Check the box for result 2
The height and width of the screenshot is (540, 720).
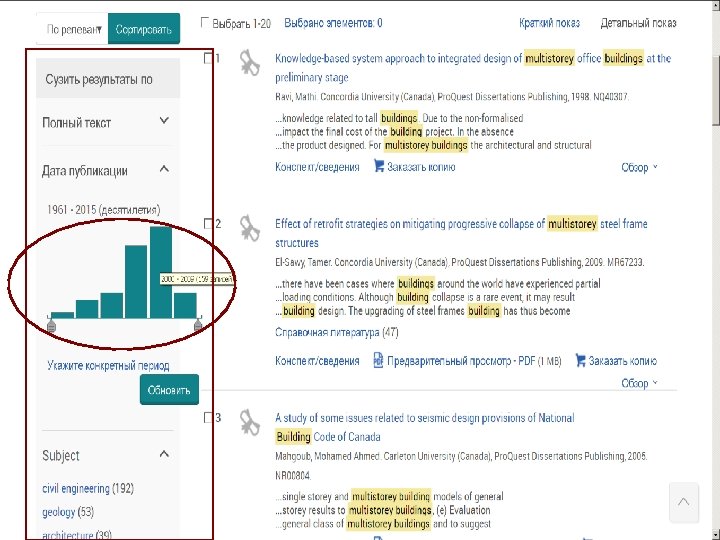coord(208,224)
